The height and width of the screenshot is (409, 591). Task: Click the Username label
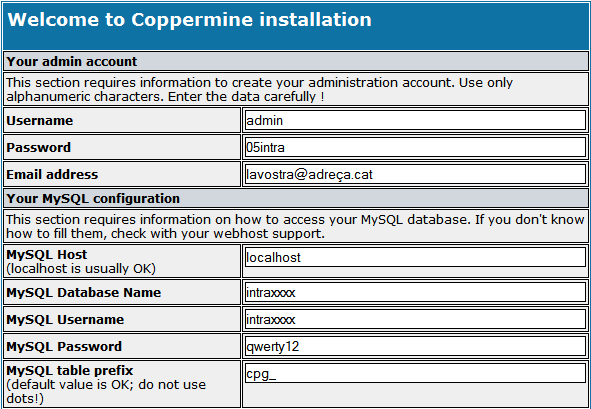pos(40,120)
